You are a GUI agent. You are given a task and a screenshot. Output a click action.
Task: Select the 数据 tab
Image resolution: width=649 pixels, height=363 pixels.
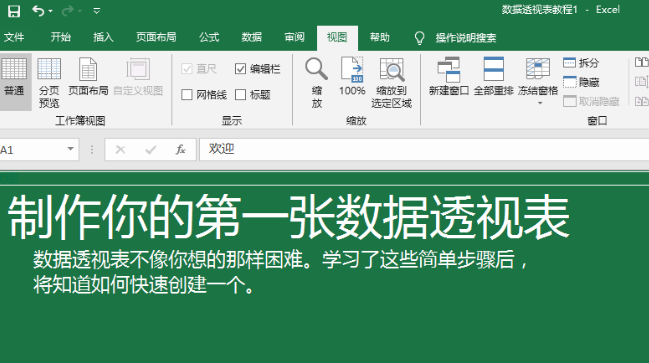pos(252,37)
